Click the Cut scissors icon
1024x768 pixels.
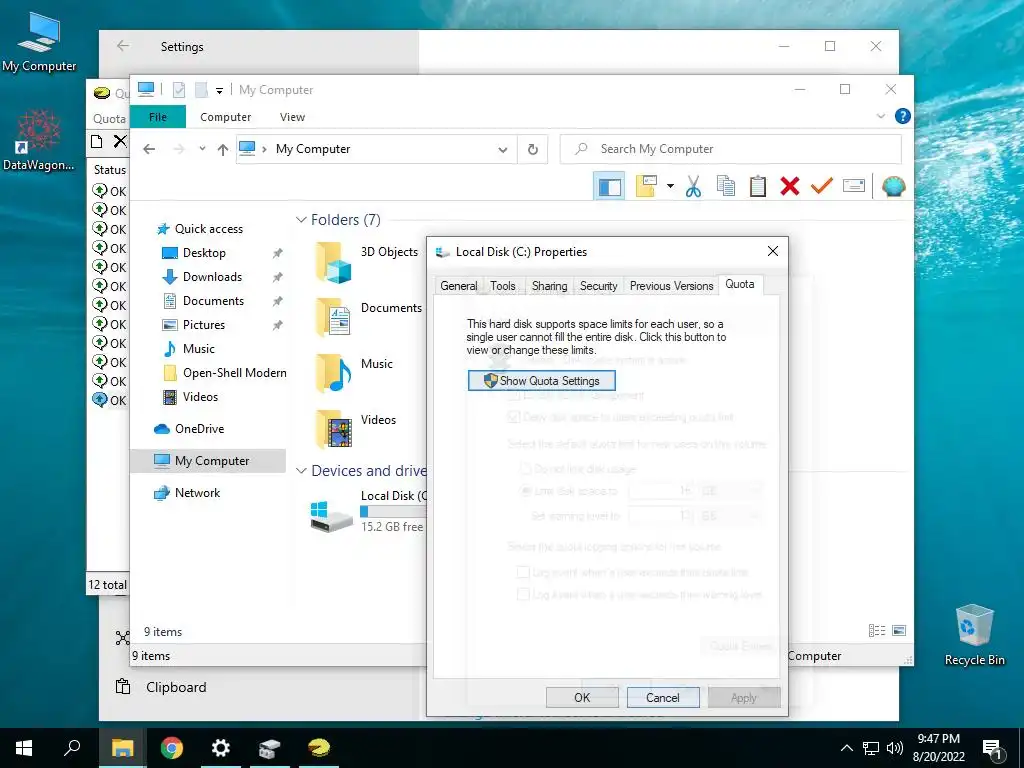(x=693, y=186)
